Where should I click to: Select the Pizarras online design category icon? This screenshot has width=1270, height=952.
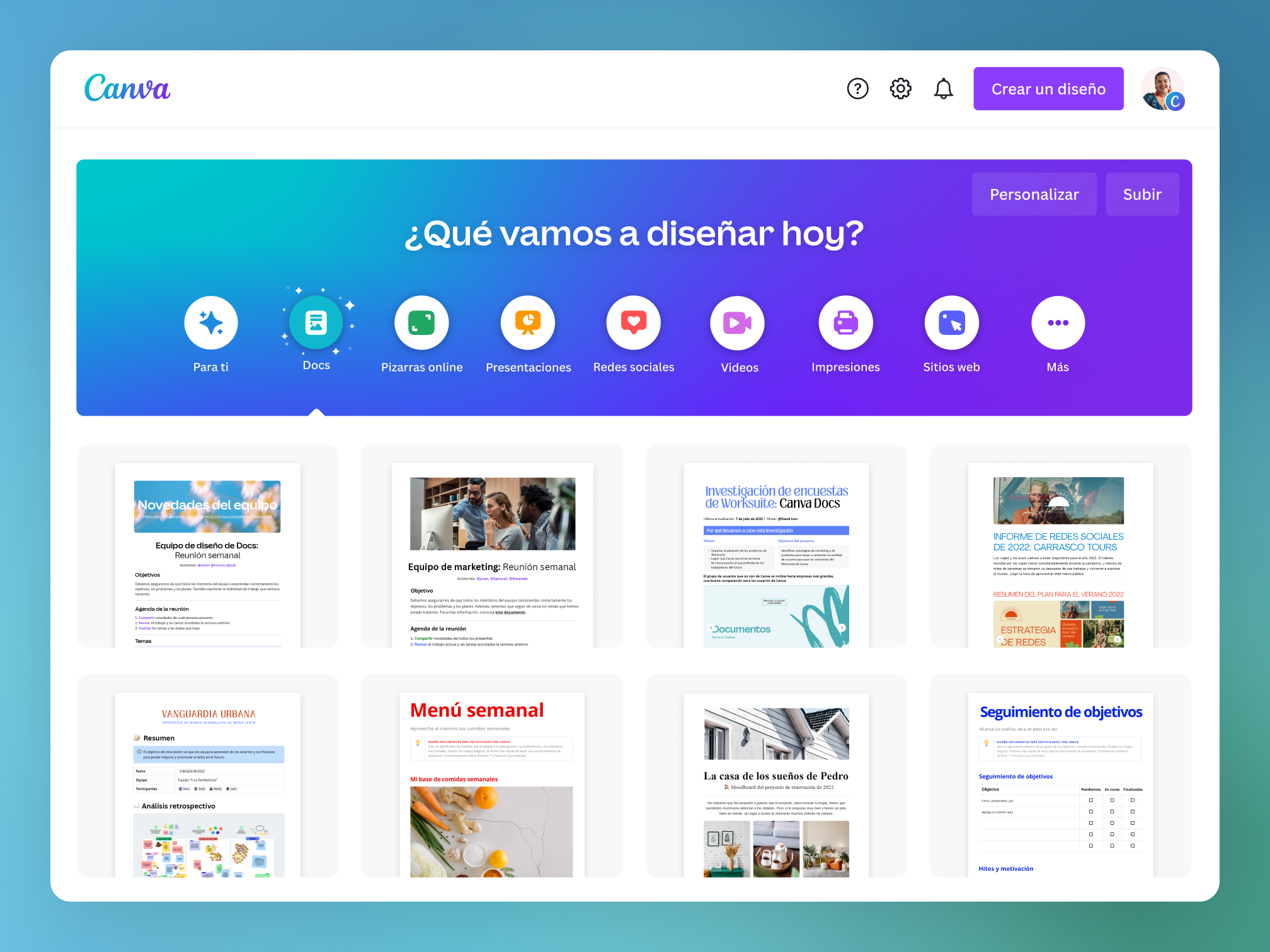421,322
